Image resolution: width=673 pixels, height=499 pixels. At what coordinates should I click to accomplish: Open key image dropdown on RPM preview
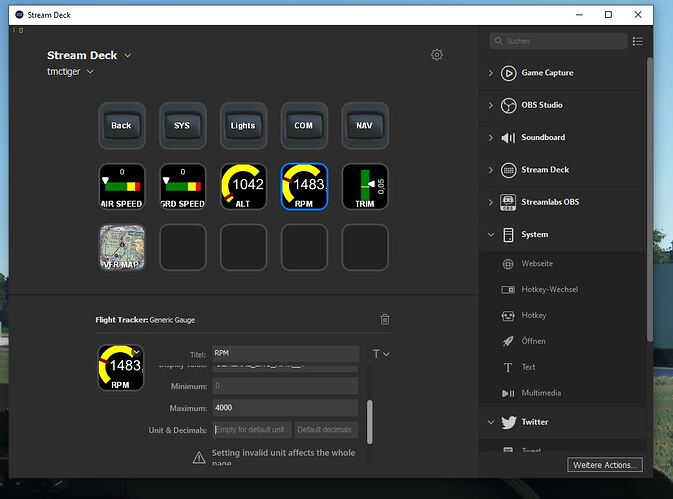(x=136, y=352)
